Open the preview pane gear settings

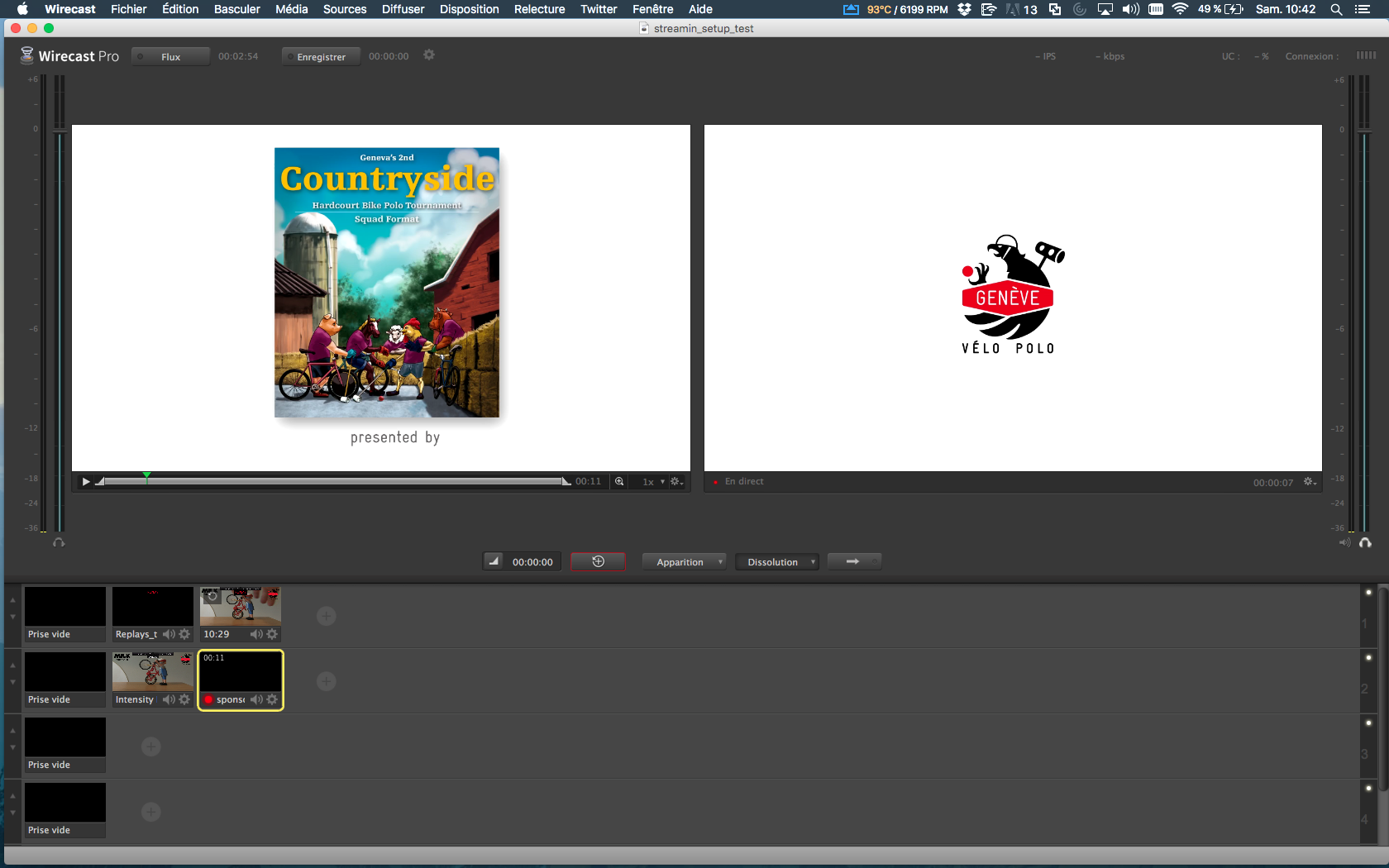676,482
